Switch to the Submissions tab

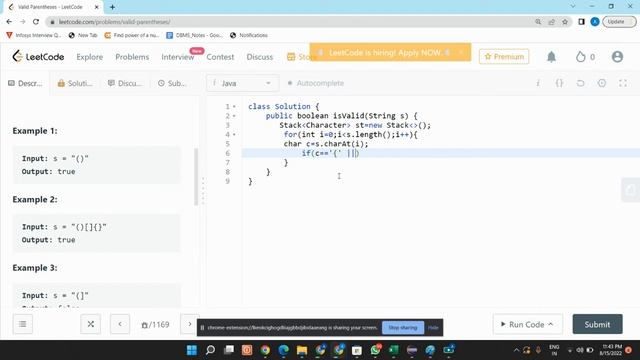pyautogui.click(x=172, y=83)
